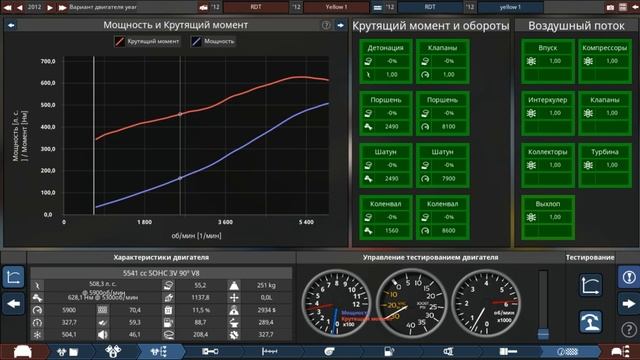Click the graph button under Тестирование

pyautogui.click(x=591, y=285)
